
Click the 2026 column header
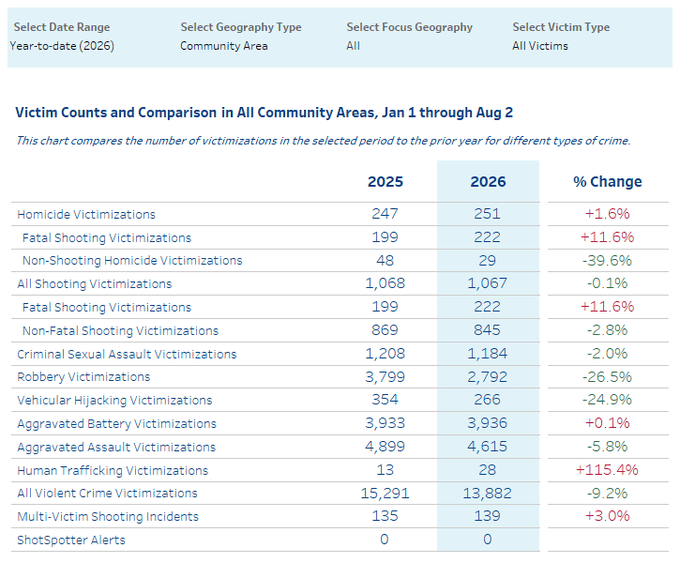click(488, 181)
